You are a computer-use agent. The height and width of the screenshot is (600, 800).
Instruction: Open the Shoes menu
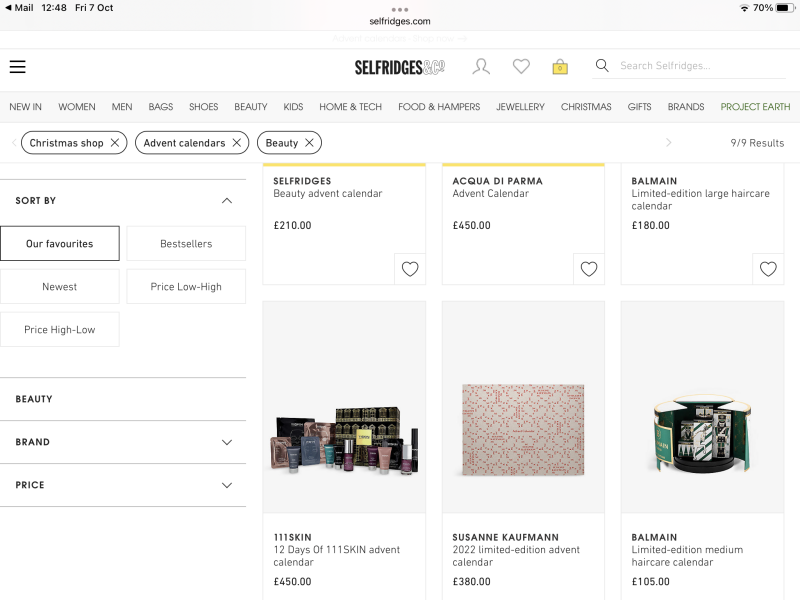click(204, 107)
